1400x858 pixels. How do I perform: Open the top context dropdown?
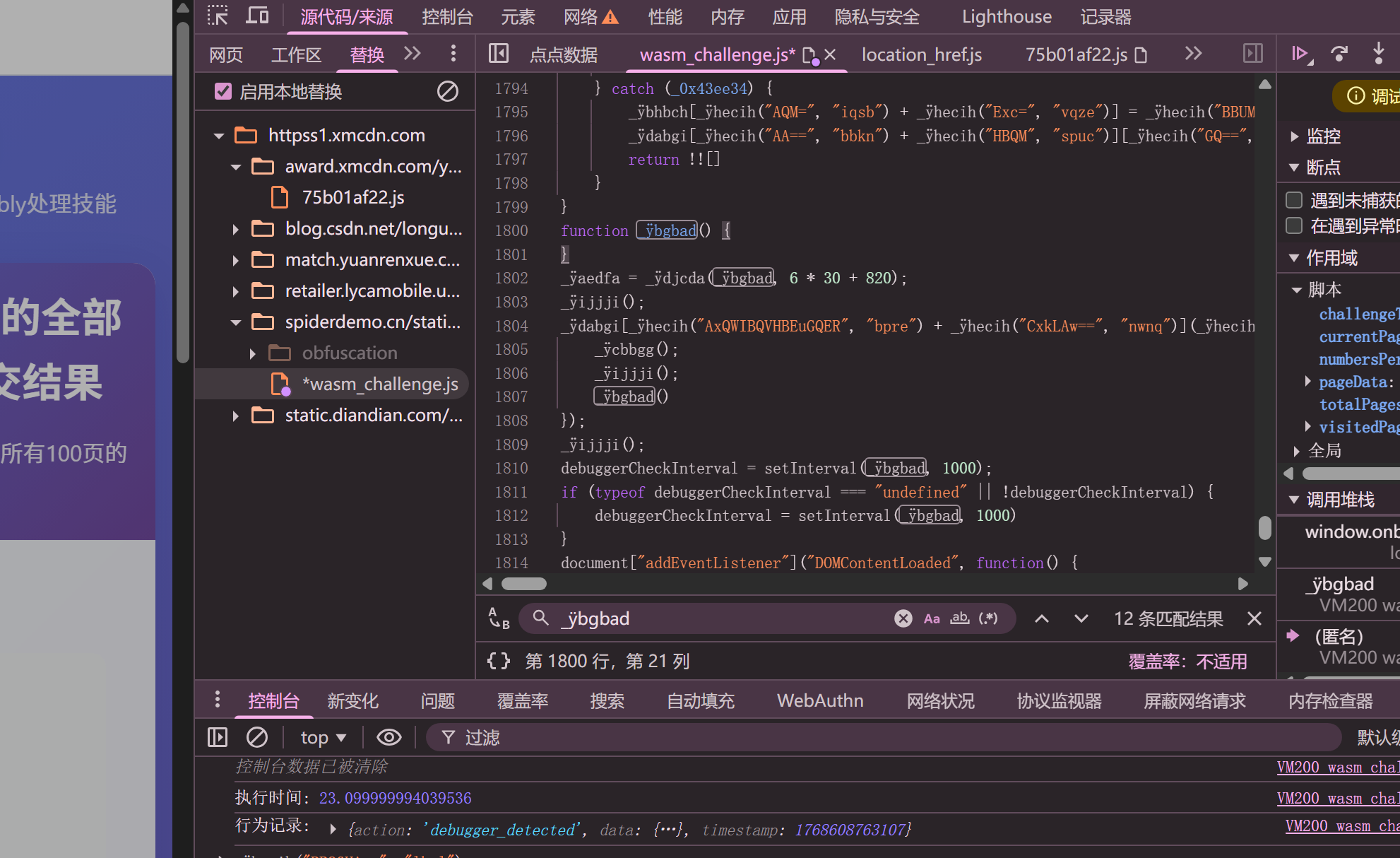pos(323,737)
